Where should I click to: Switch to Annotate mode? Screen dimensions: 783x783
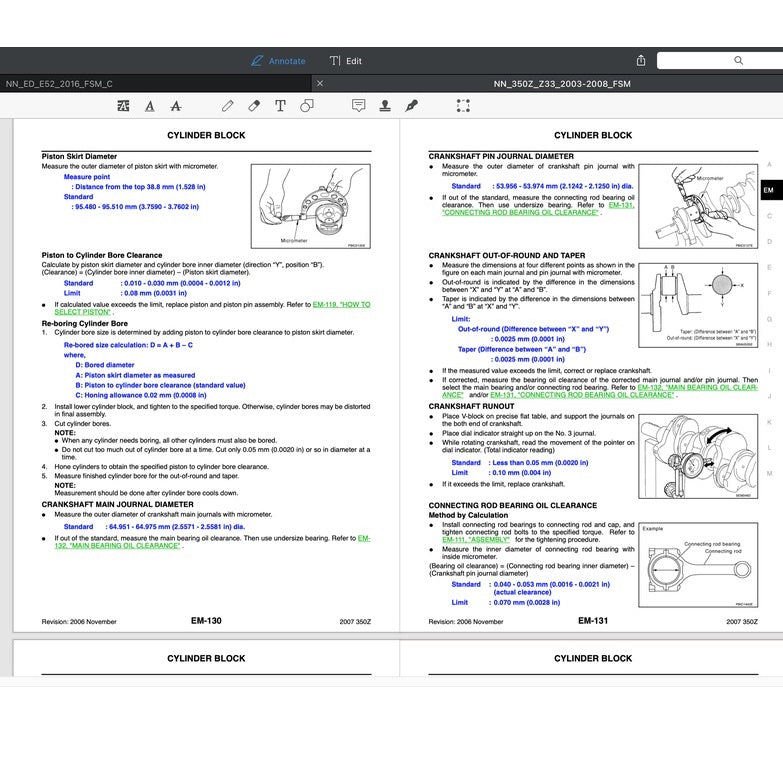pos(278,61)
